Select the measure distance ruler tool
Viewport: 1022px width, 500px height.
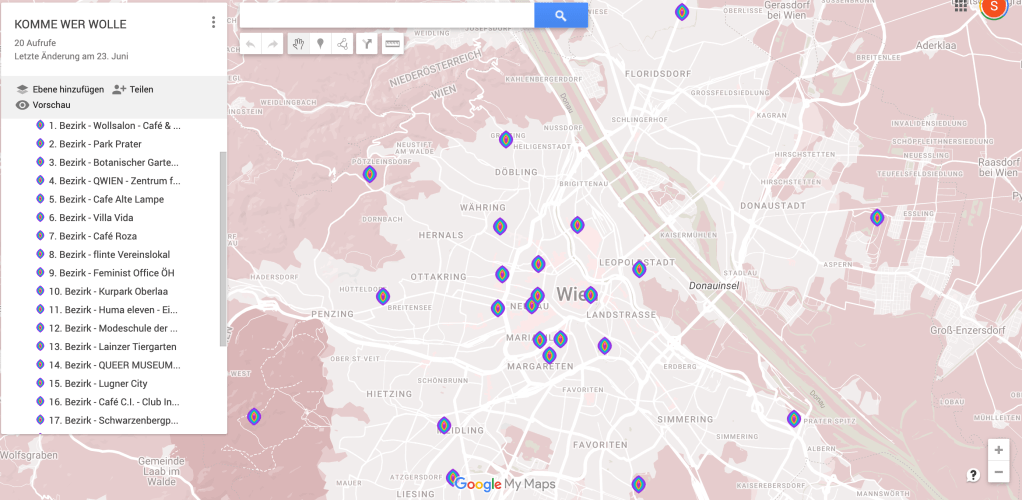392,44
